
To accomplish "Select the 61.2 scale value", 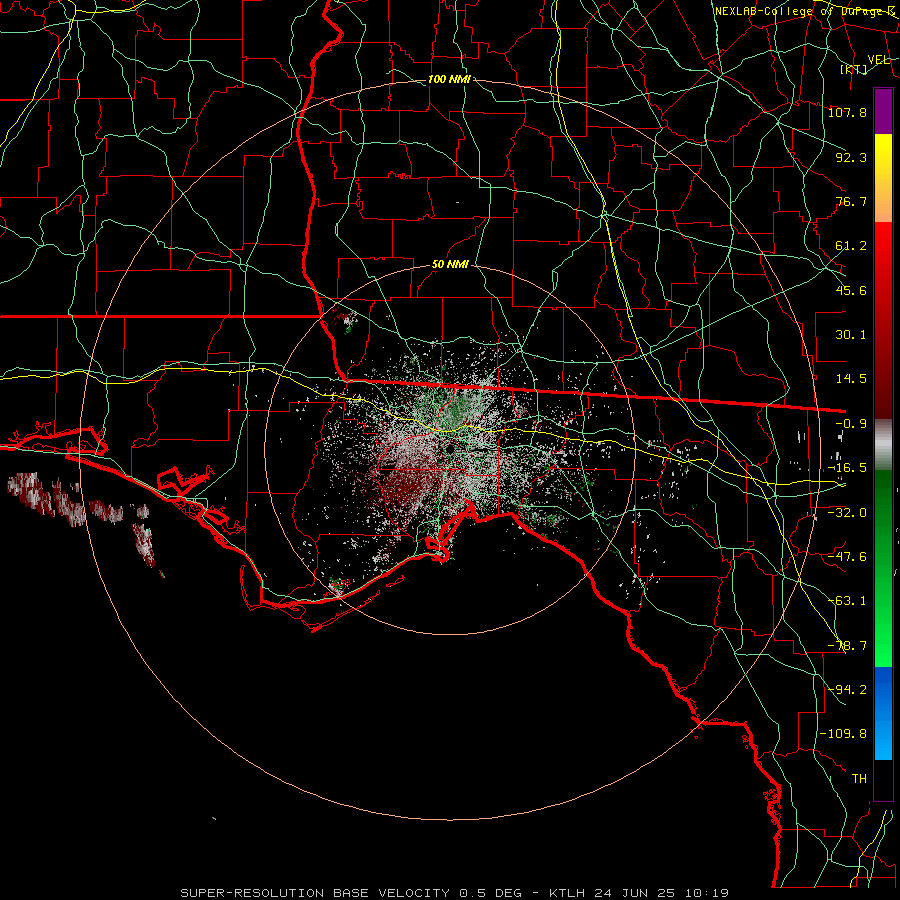I will [851, 246].
